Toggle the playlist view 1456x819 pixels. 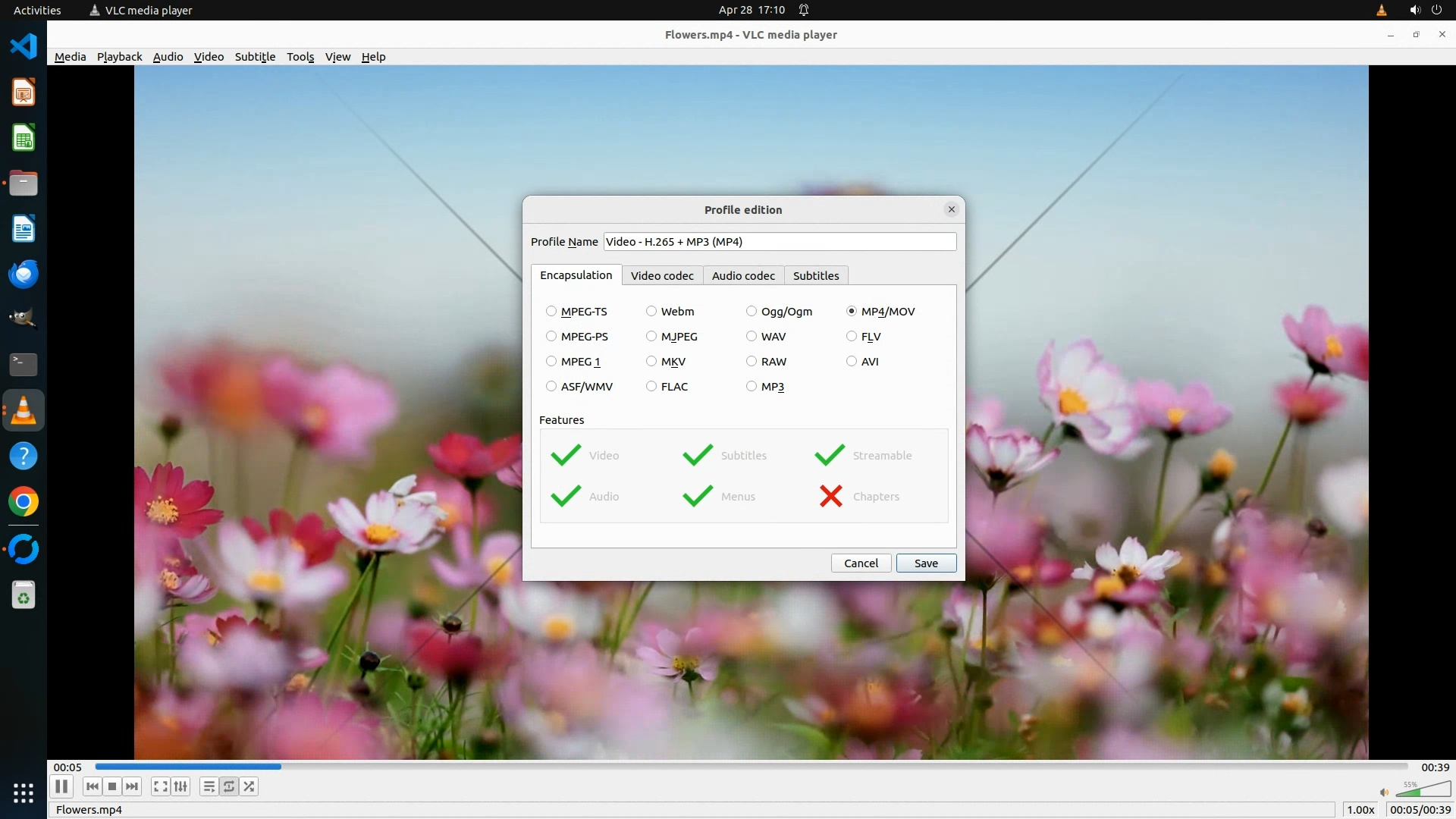(209, 786)
